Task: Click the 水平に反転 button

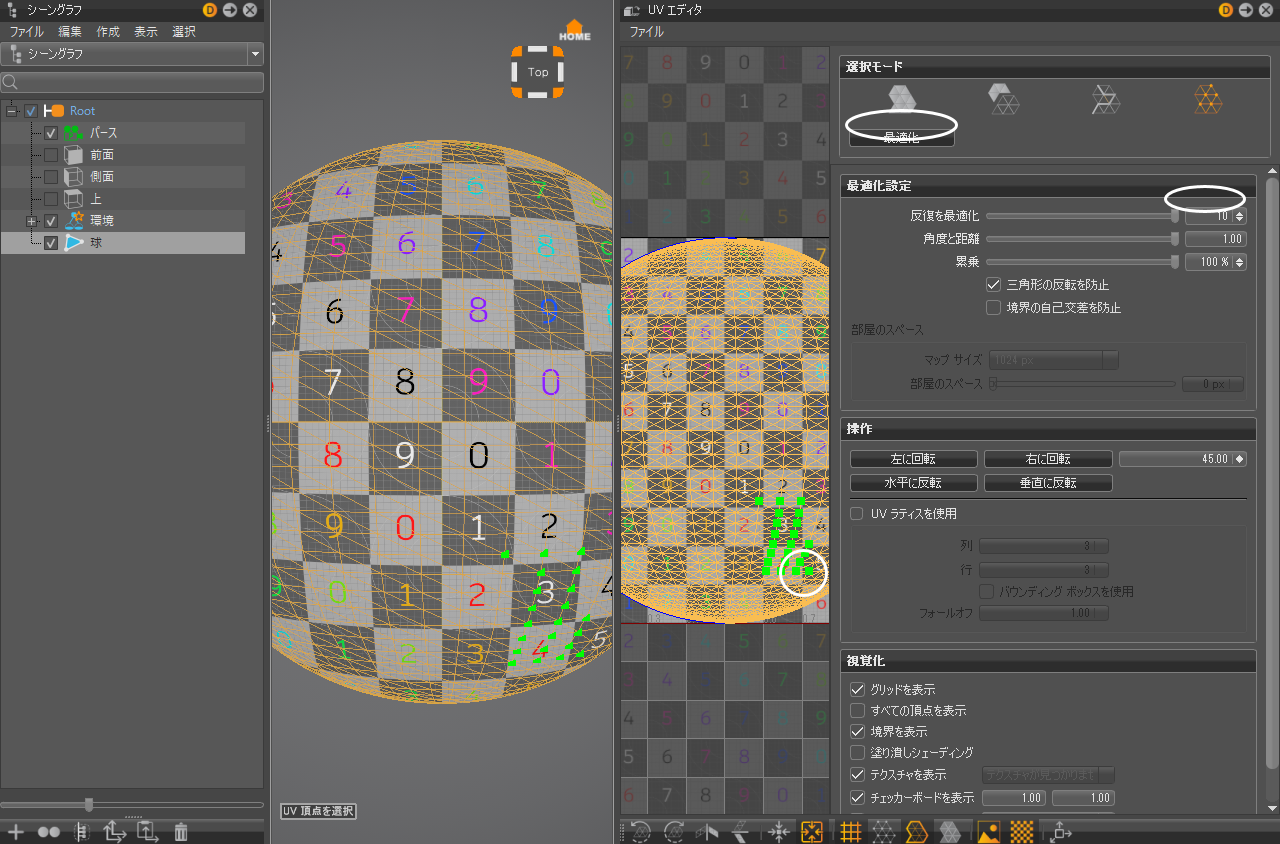Action: coord(914,483)
